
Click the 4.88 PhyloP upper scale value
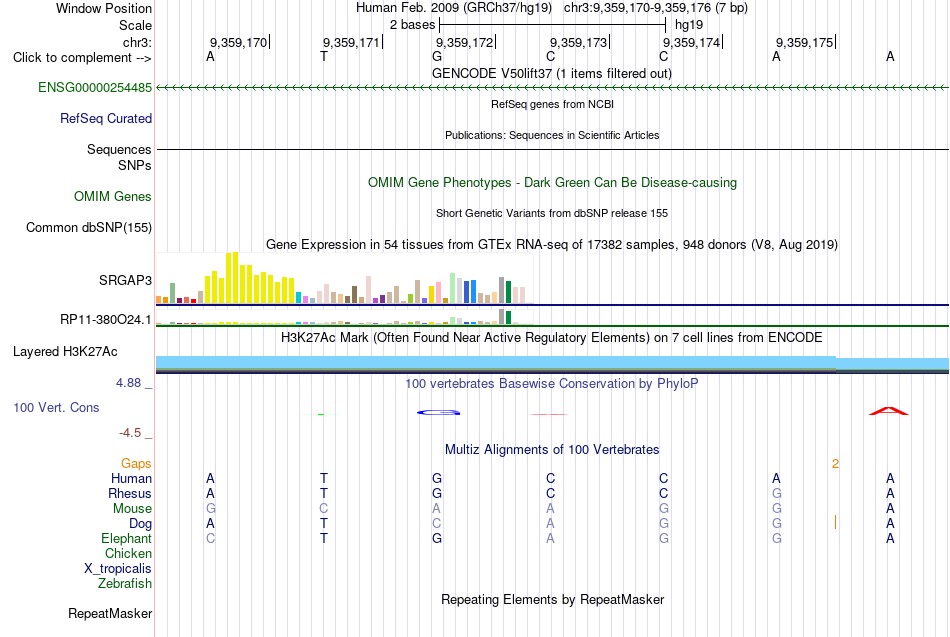[x=128, y=383]
